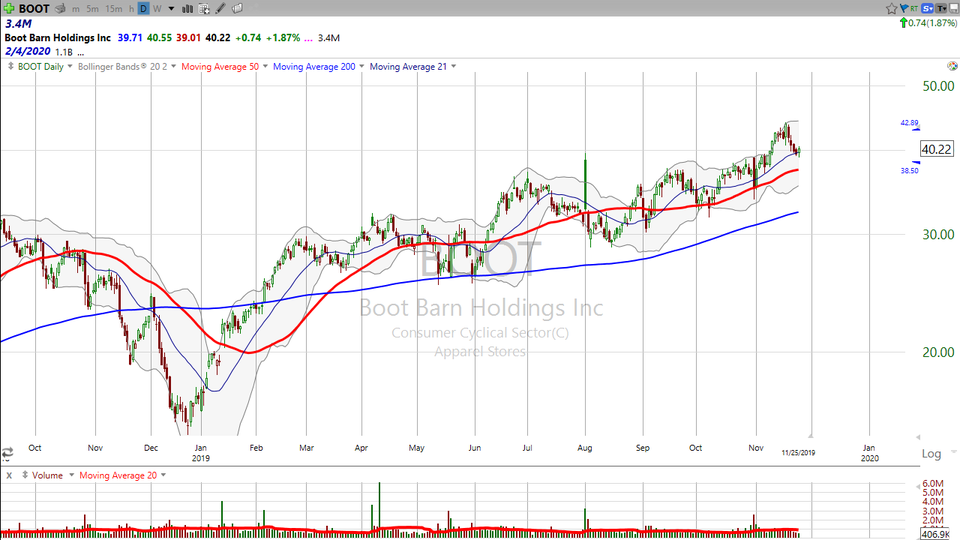
Task: Expand the Moving Average 200 dropdown
Action: coord(362,66)
